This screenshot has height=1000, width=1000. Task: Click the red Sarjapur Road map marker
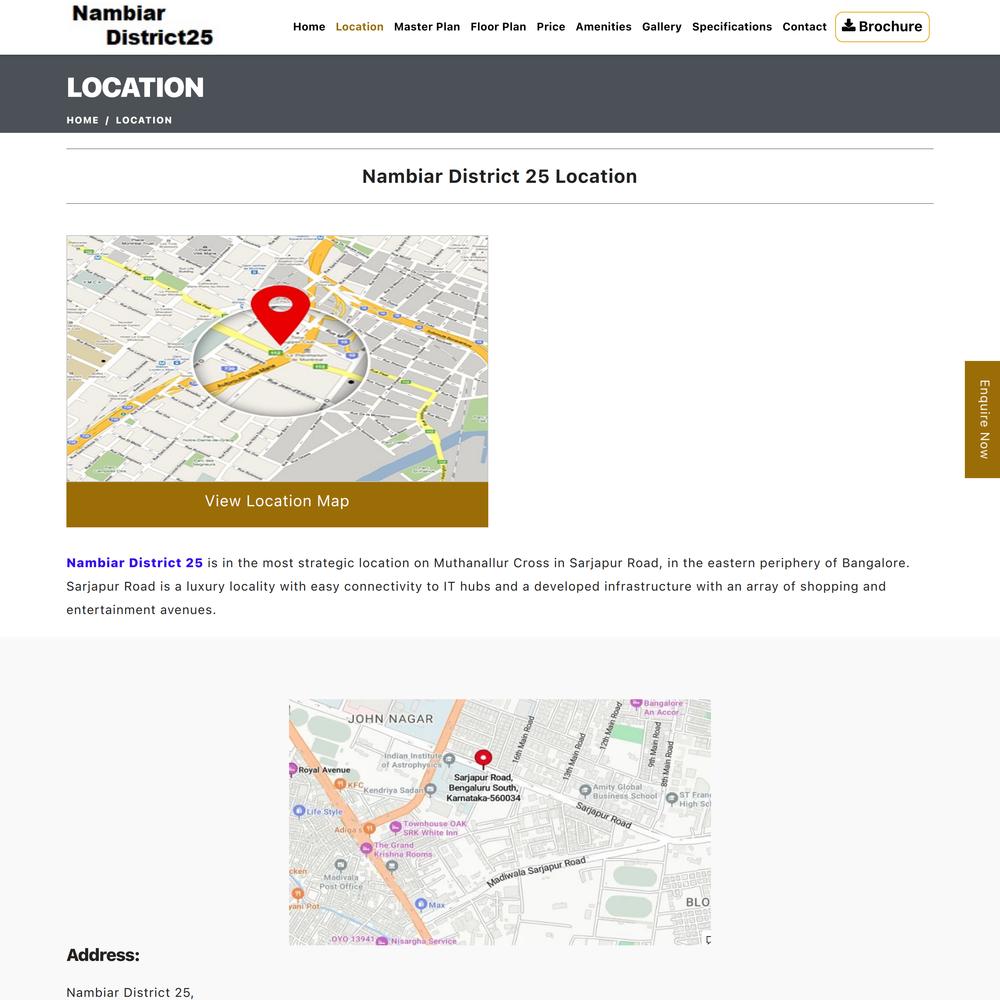483,758
